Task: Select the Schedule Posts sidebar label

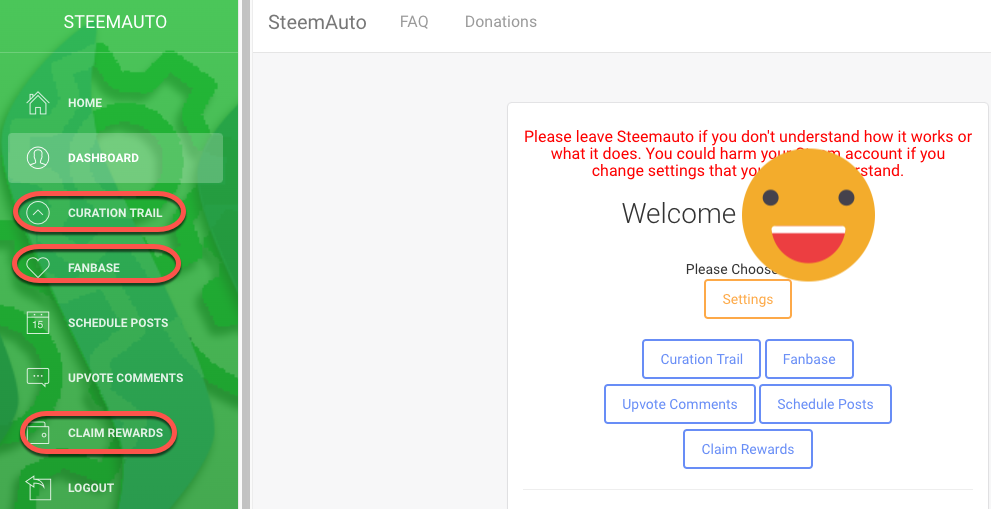Action: tap(118, 323)
